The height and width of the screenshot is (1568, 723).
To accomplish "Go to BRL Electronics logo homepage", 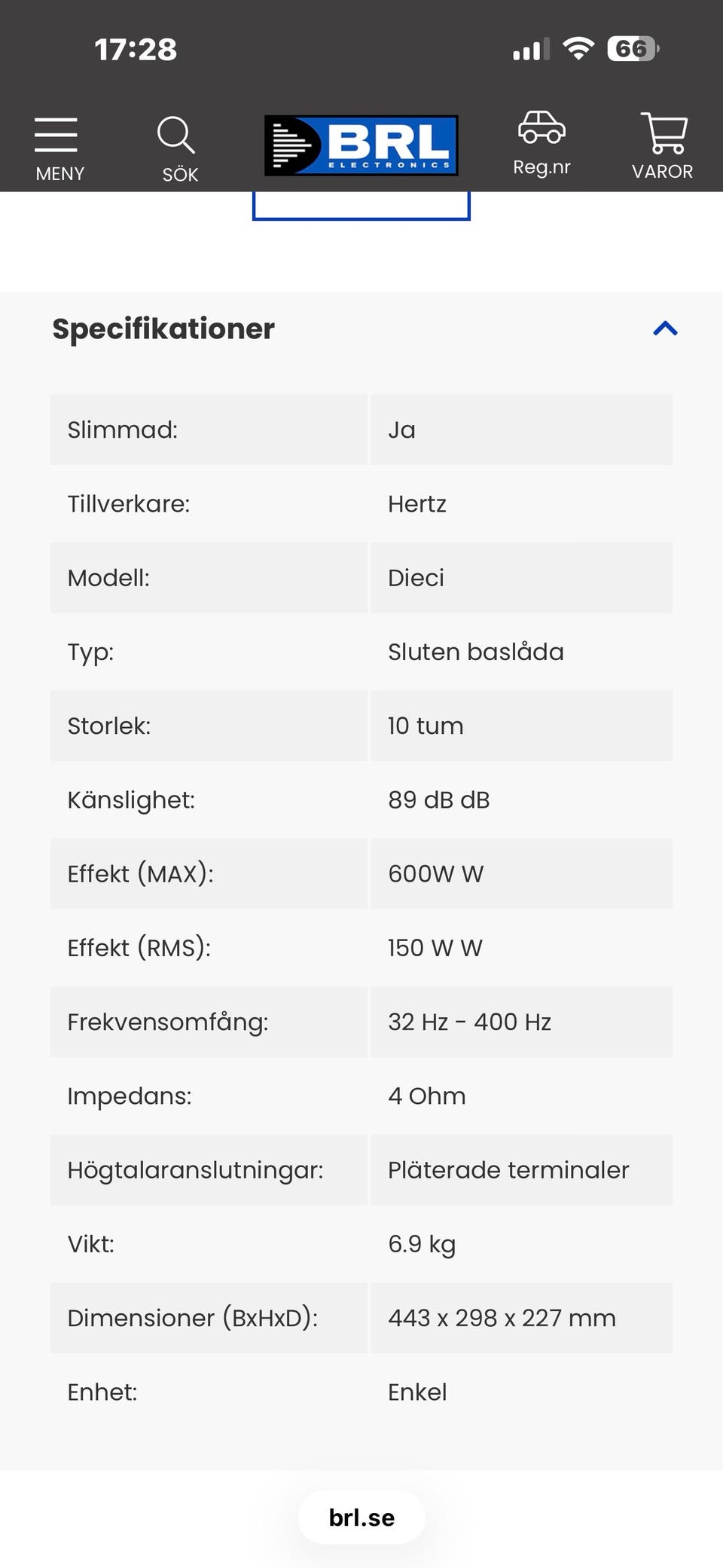I will pyautogui.click(x=361, y=145).
